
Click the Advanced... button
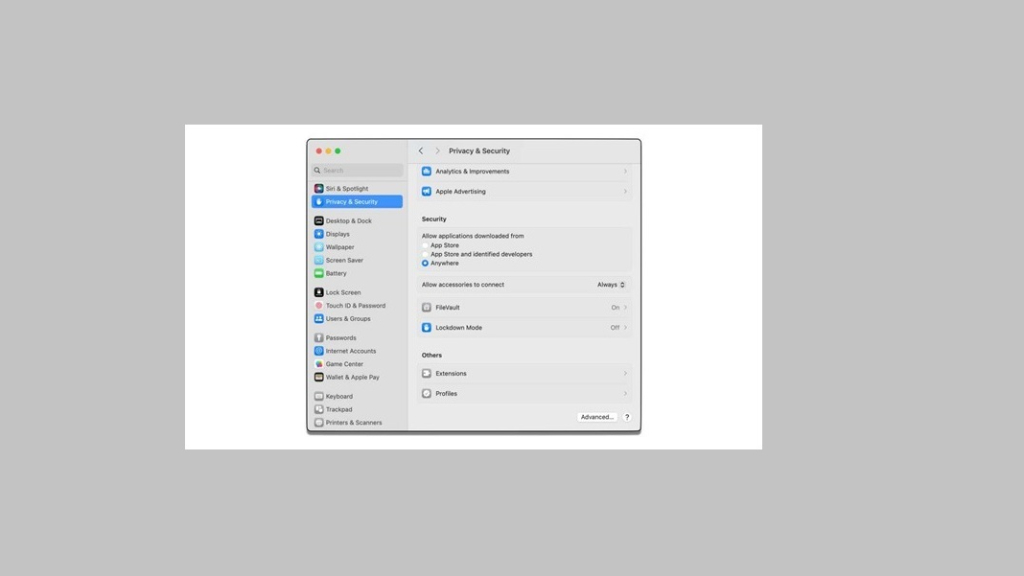[x=597, y=417]
